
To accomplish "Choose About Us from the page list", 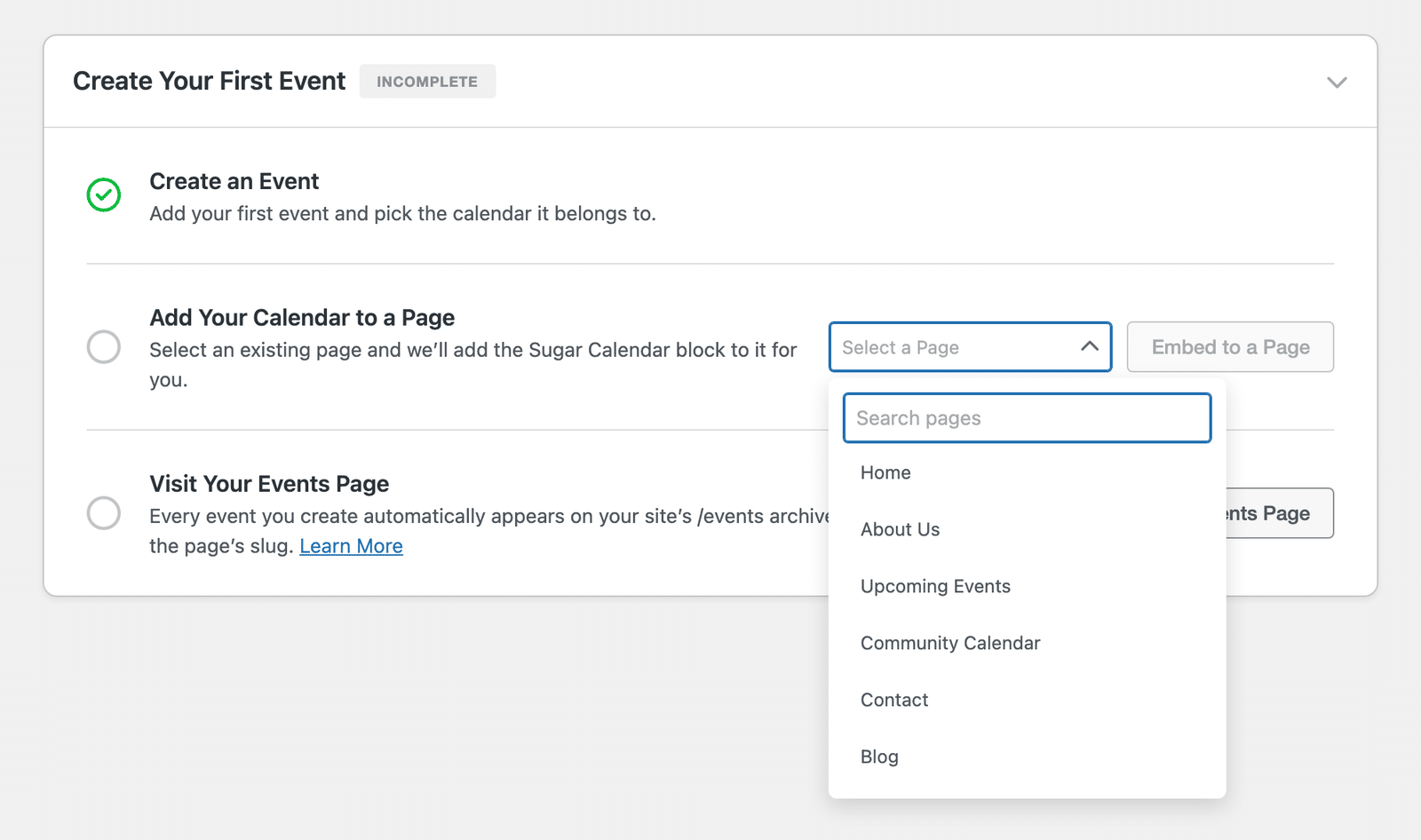I will point(1027,529).
